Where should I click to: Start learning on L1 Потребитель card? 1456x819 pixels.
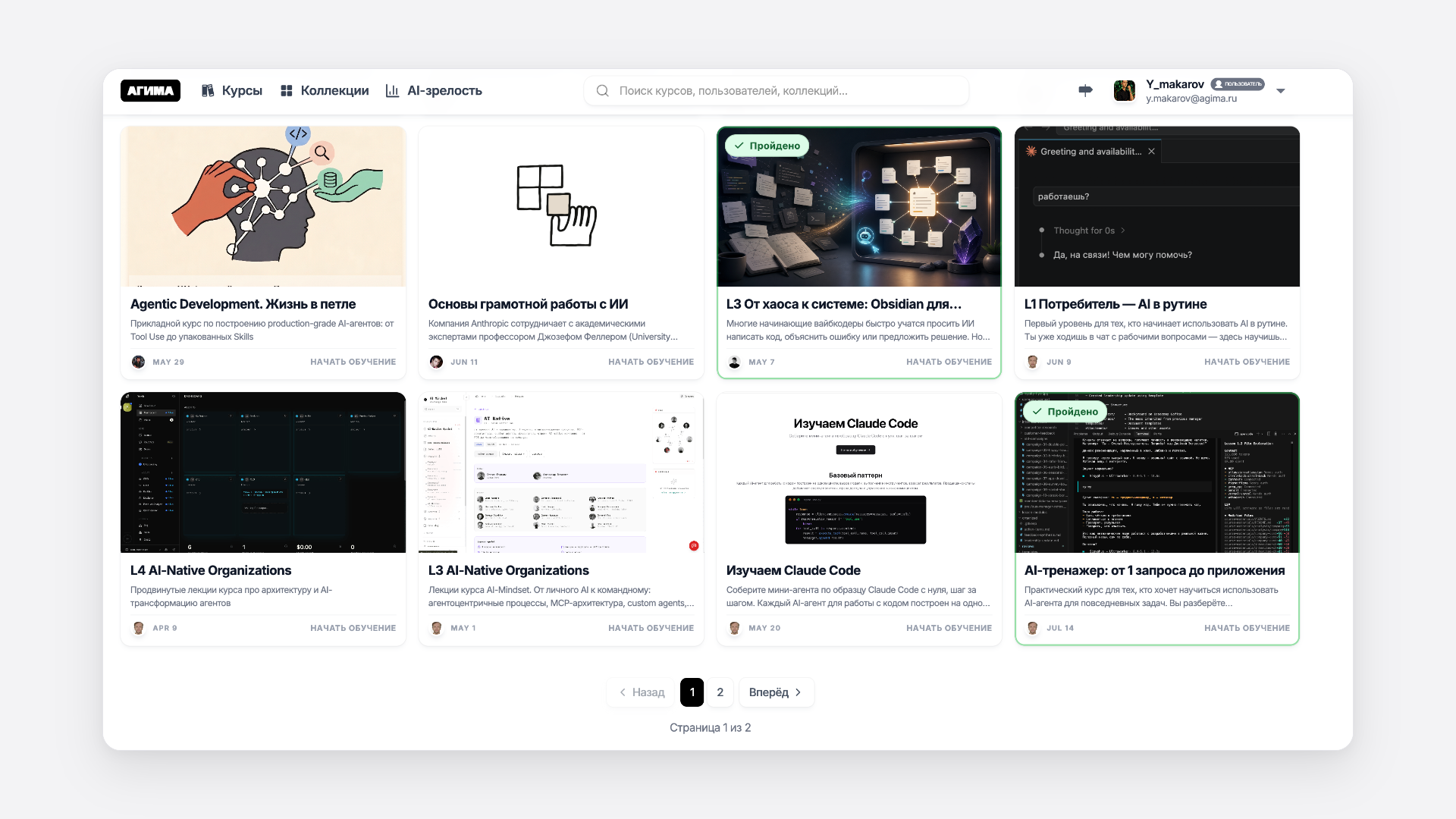point(1247,362)
